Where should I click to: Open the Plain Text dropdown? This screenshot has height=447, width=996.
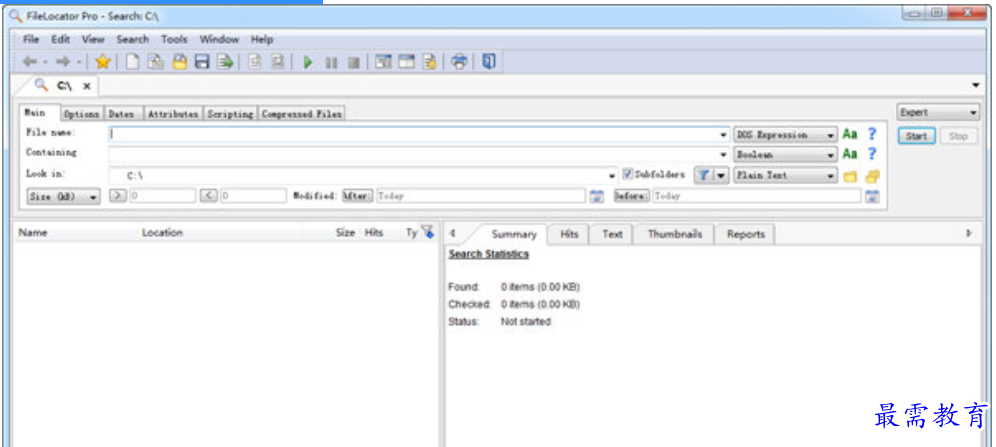tap(786, 175)
